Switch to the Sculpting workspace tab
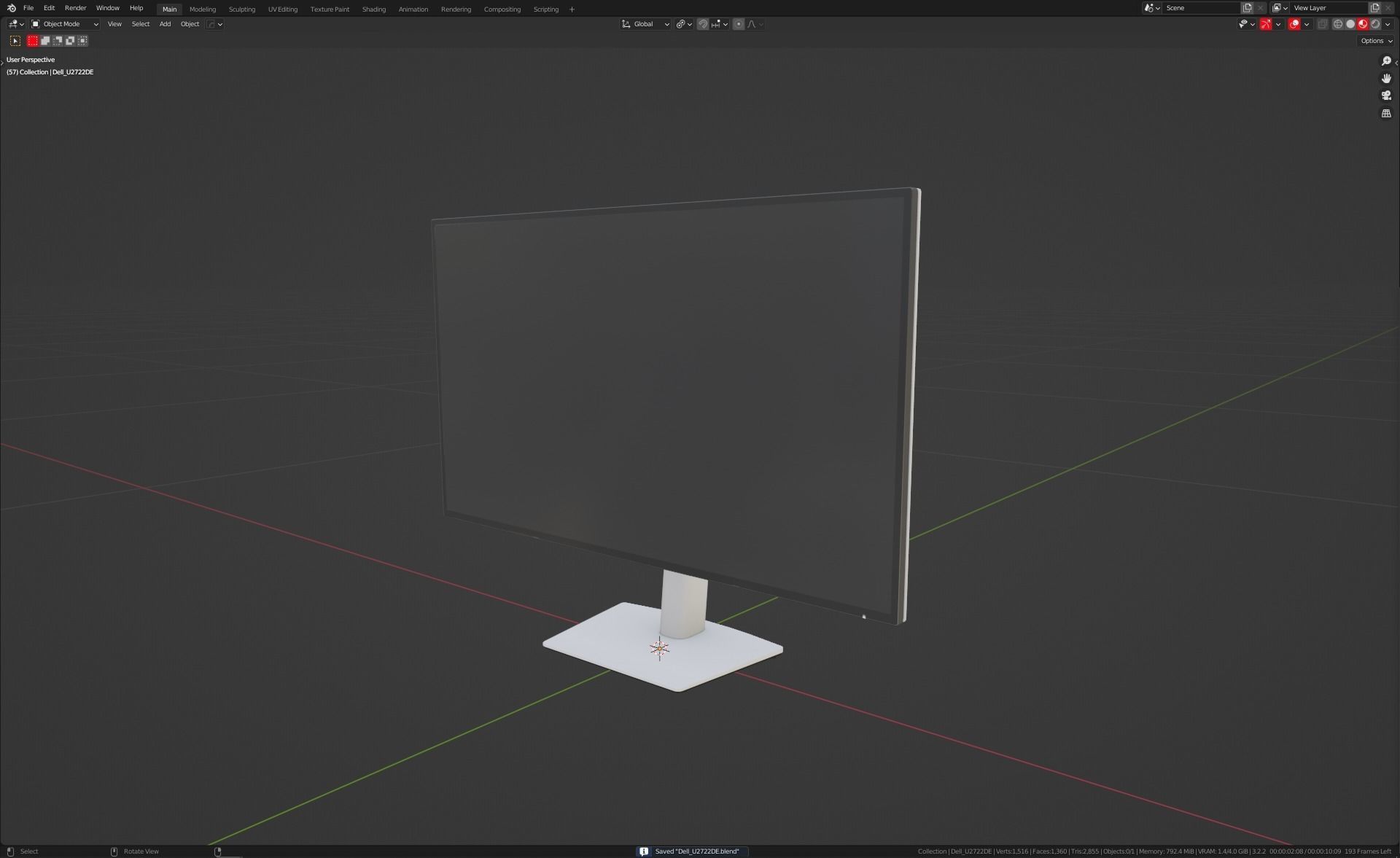This screenshot has height=858, width=1400. (x=242, y=9)
